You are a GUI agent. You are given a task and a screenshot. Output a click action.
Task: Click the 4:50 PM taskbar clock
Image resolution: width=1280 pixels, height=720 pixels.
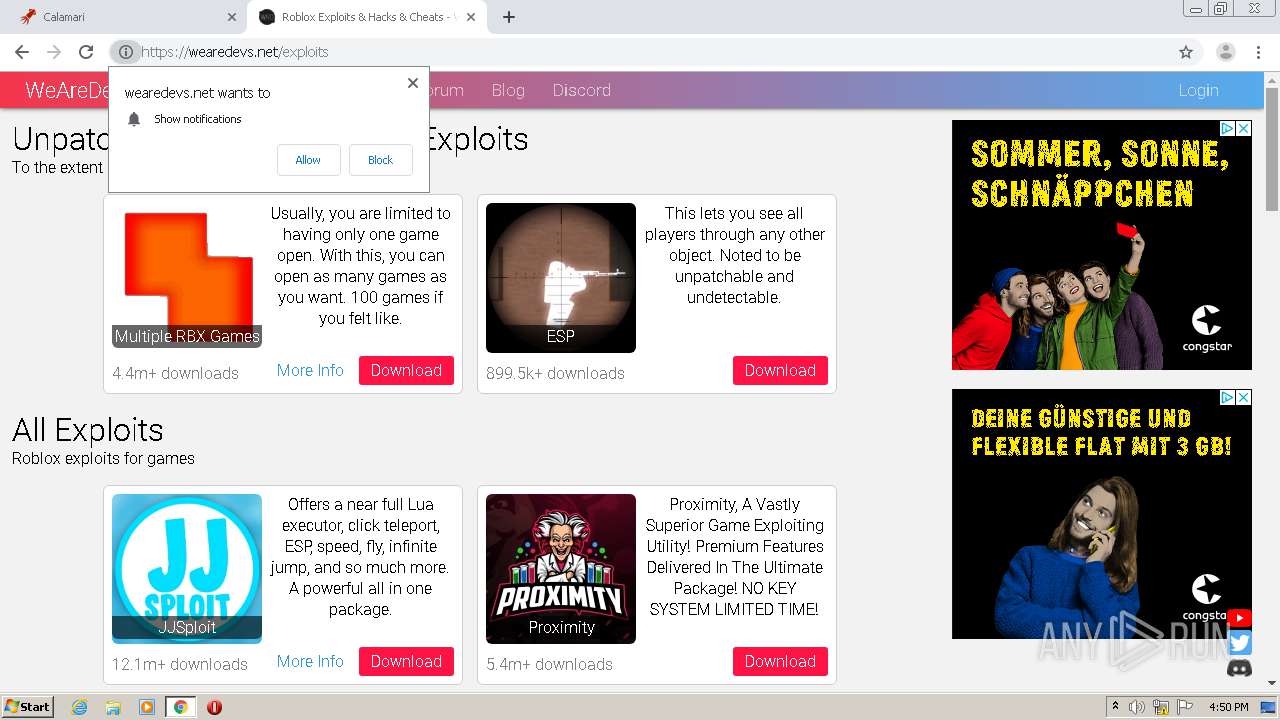coord(1228,707)
